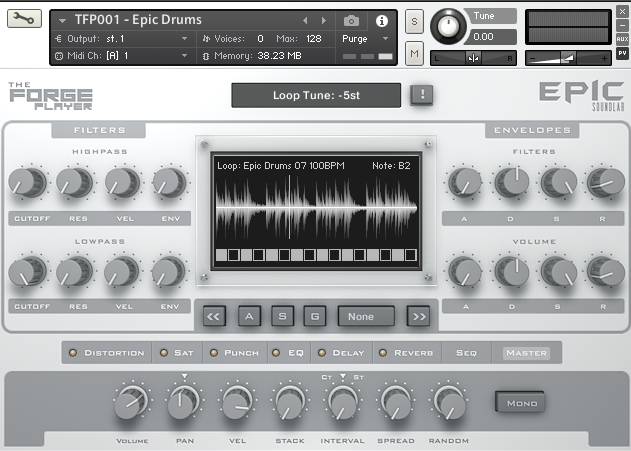Click the Mono button
631x451 pixels.
coord(521,403)
